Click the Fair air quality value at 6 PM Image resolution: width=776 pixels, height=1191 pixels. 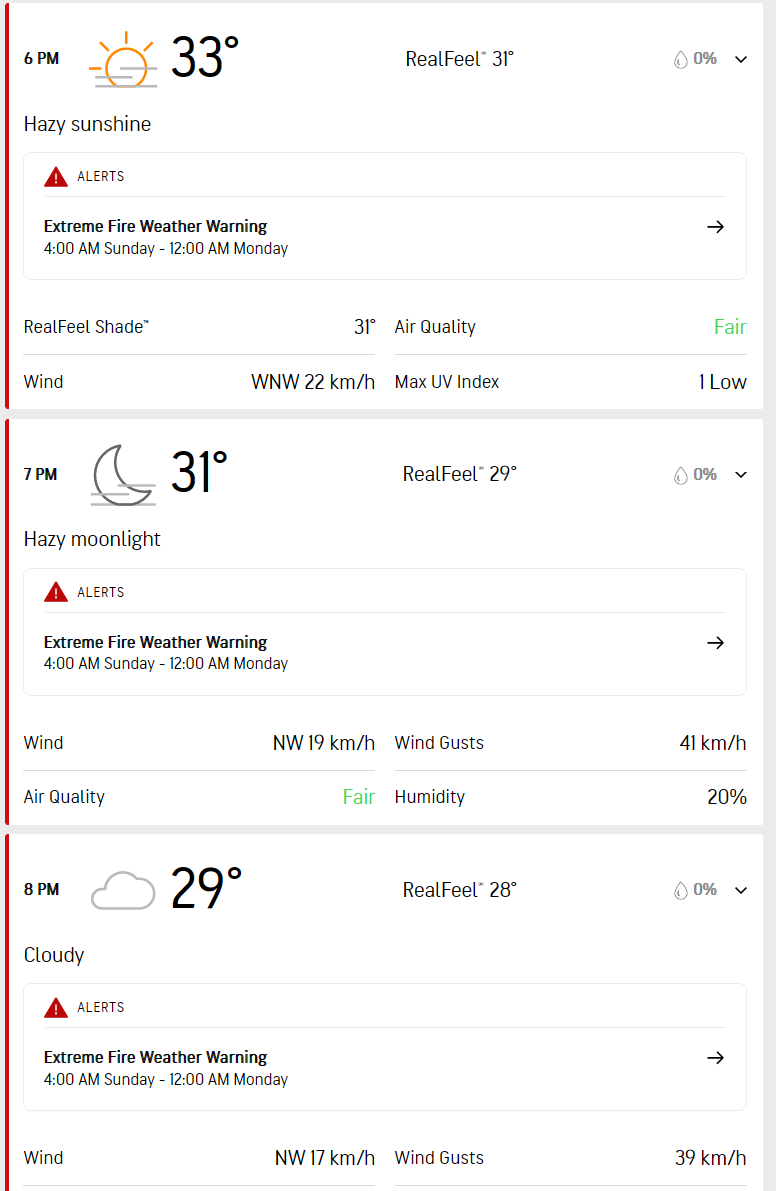[x=730, y=327]
